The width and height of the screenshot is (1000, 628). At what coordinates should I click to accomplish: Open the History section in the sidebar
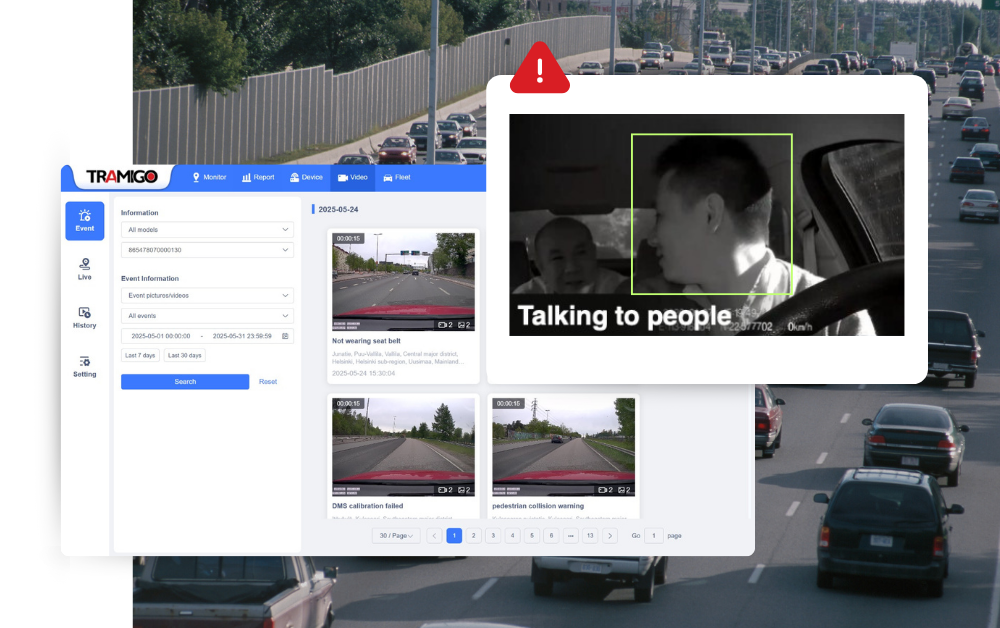[x=85, y=318]
